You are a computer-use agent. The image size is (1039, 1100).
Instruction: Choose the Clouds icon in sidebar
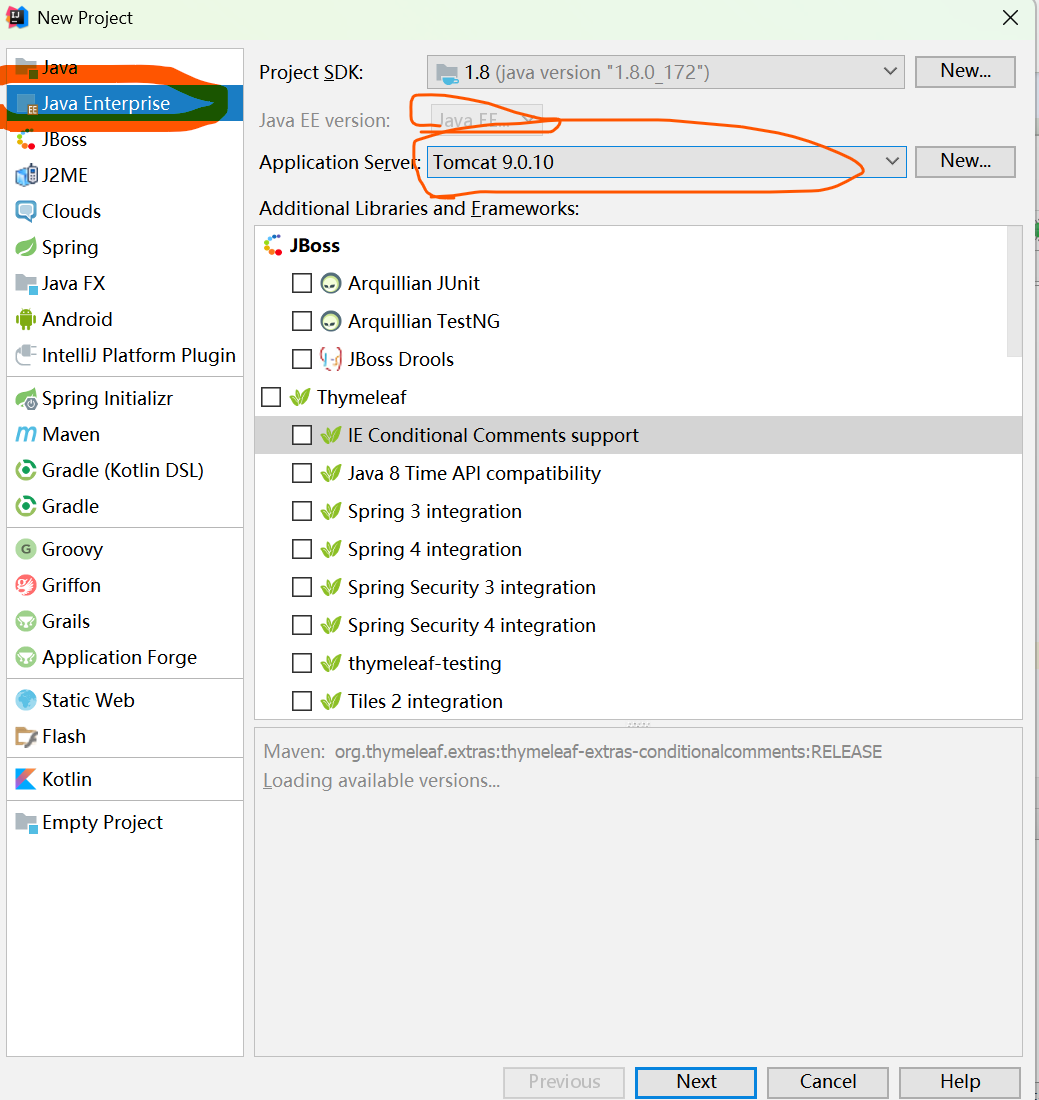pos(26,211)
